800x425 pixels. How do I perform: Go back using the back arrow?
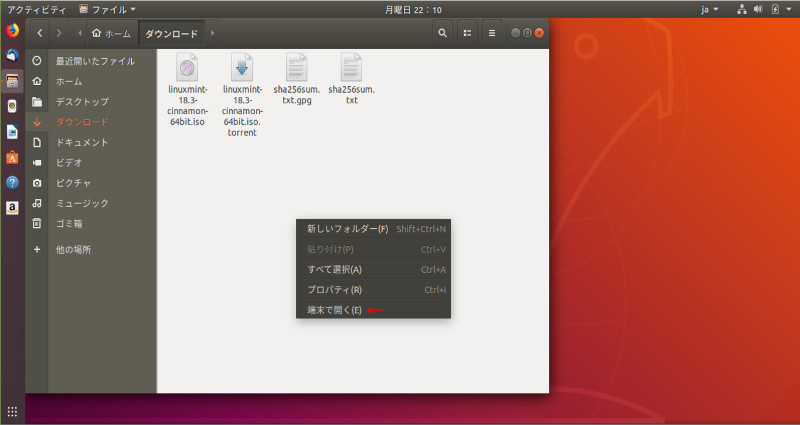click(40, 33)
